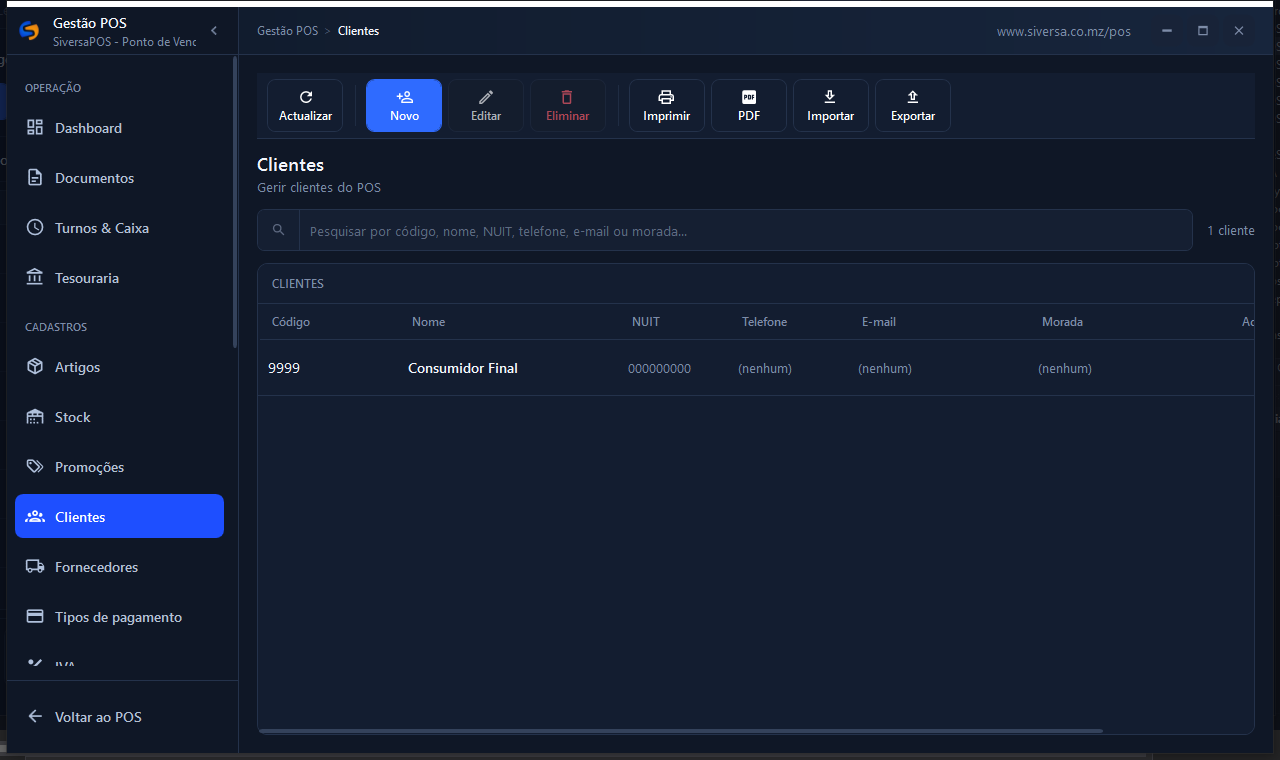Click the Clientes breadcrumb item
1280x760 pixels.
coord(358,31)
